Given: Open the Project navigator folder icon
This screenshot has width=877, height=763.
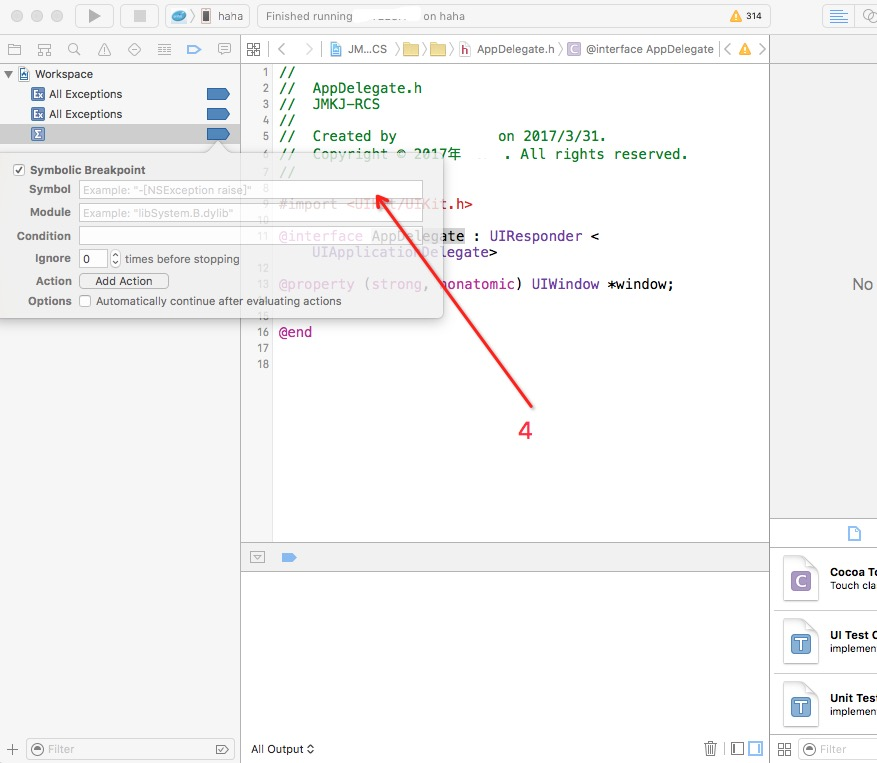Looking at the screenshot, I should click(14, 48).
